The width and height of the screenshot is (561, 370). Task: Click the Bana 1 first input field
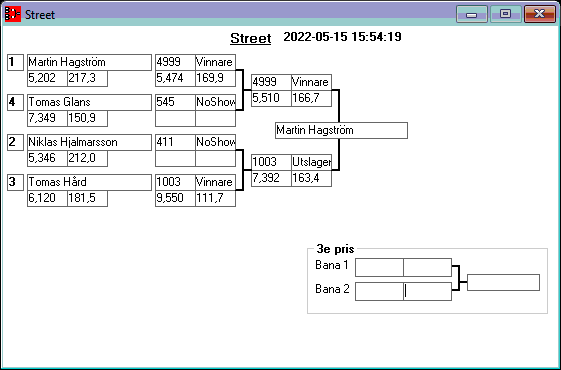point(379,267)
